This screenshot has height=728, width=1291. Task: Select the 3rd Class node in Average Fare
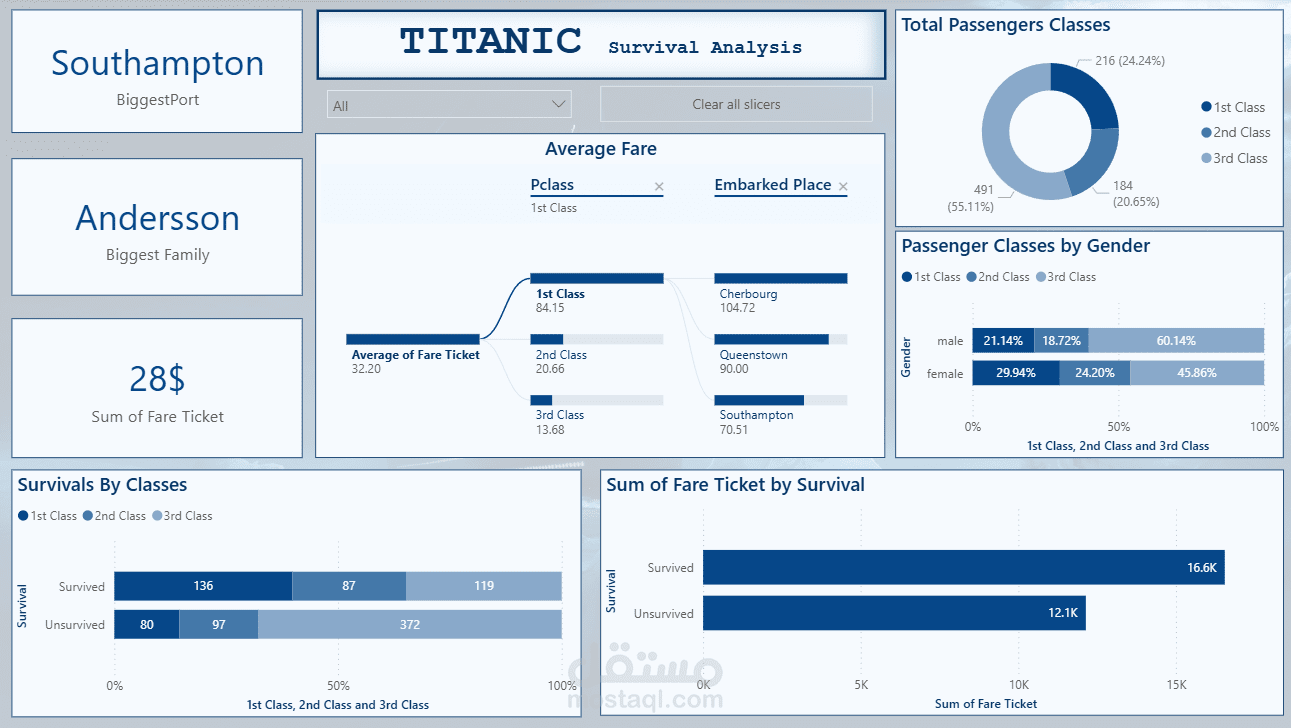pyautogui.click(x=596, y=399)
